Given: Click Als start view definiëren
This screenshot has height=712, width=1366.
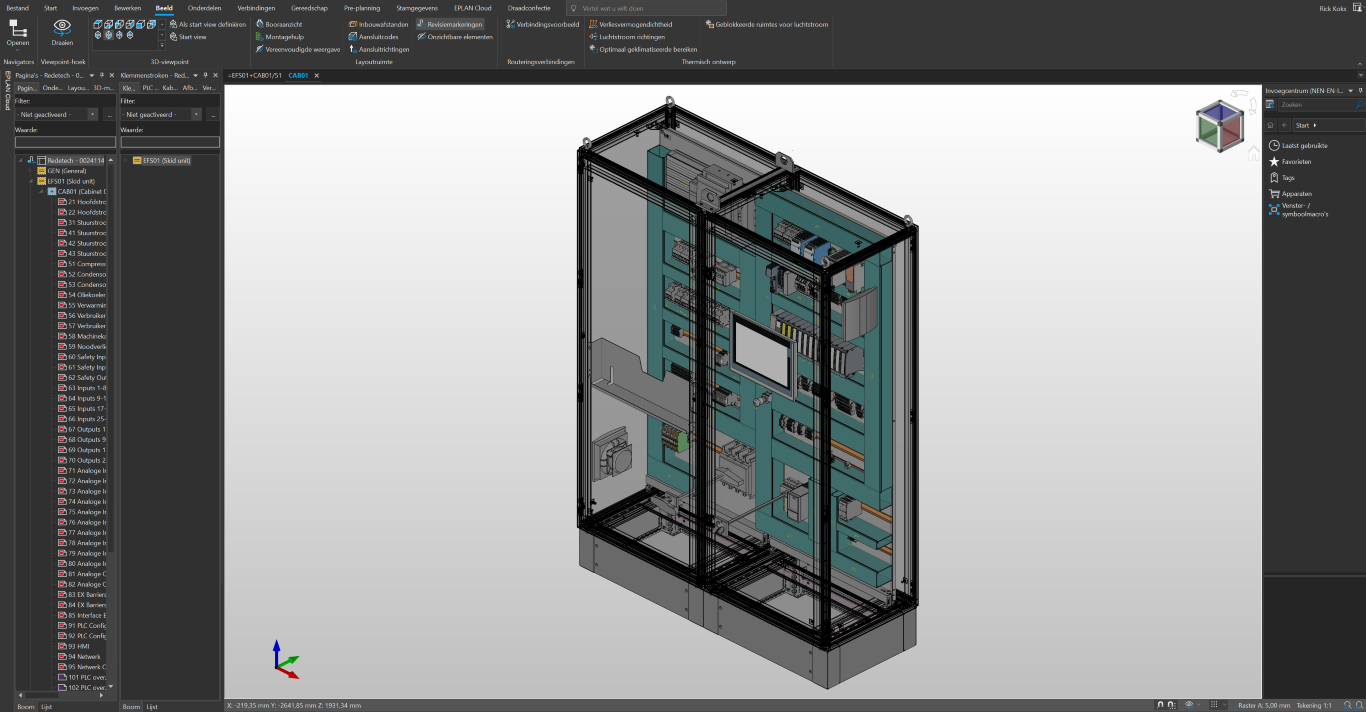Looking at the screenshot, I should click(207, 24).
